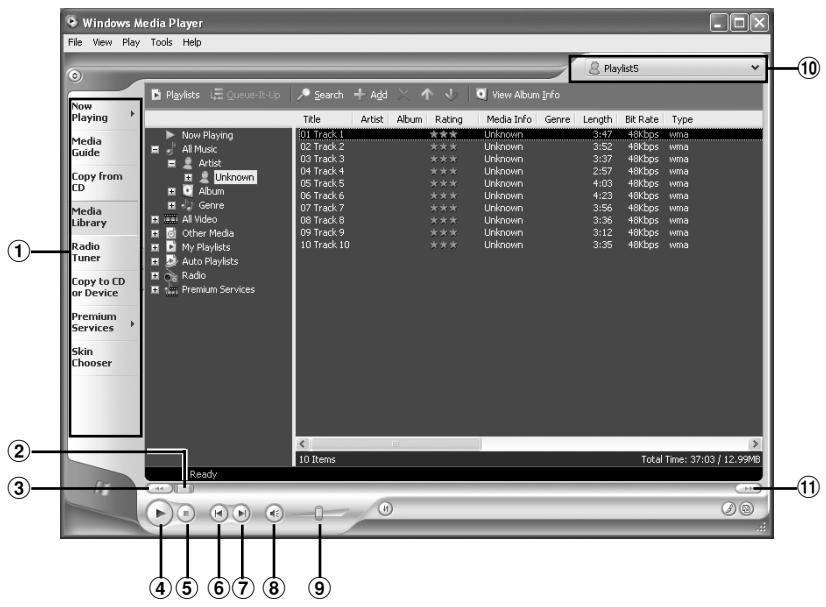Open the Skin Chooser tab
The image size is (826, 607).
click(104, 357)
